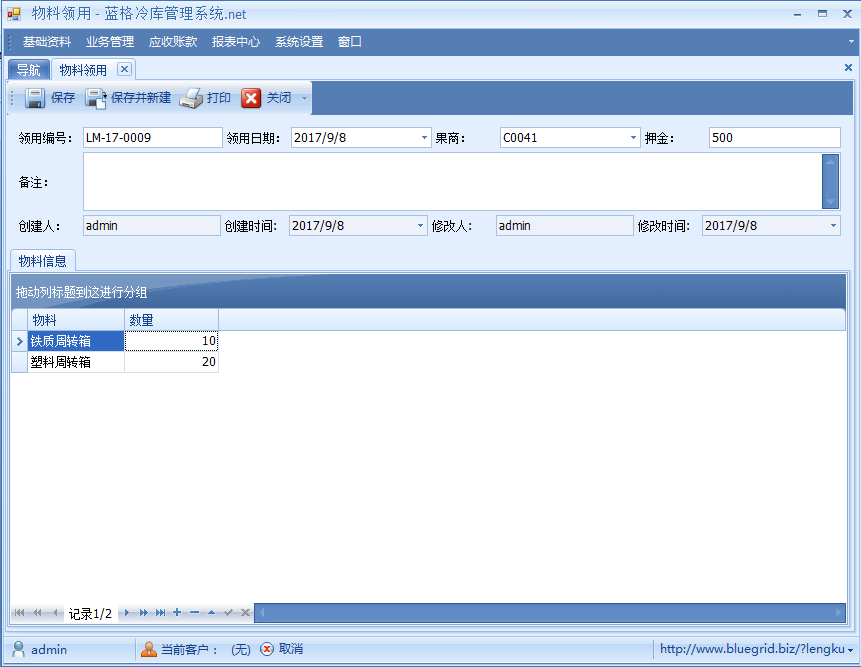Click the red 关闭 (Close) toolbar icon
The width and height of the screenshot is (861, 667).
click(251, 98)
